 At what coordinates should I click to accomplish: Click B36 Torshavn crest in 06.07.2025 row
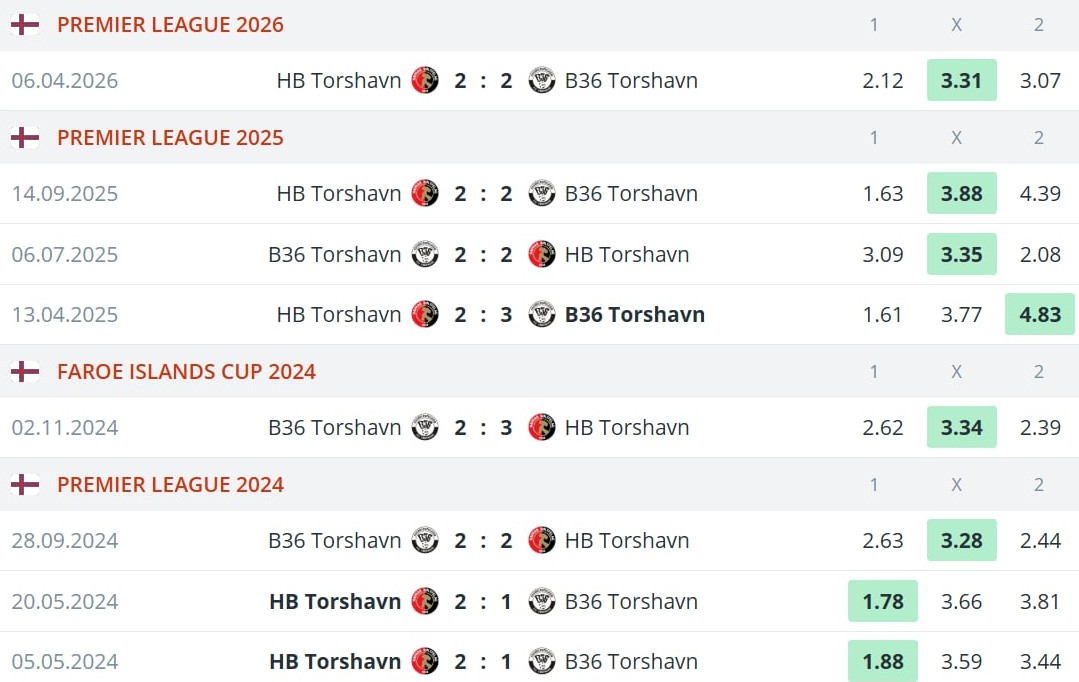pyautogui.click(x=425, y=254)
